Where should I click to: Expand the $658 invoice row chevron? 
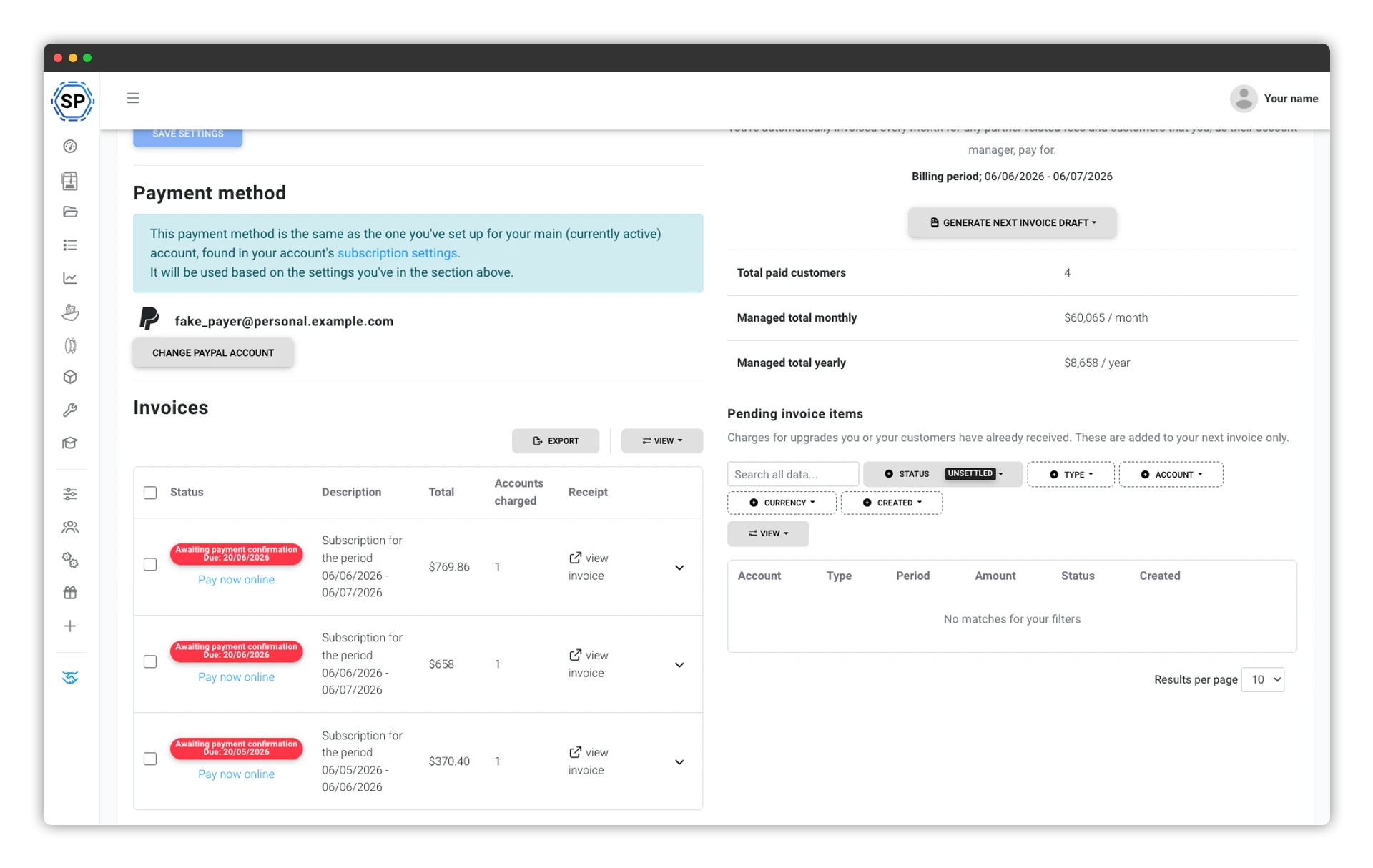click(x=679, y=665)
